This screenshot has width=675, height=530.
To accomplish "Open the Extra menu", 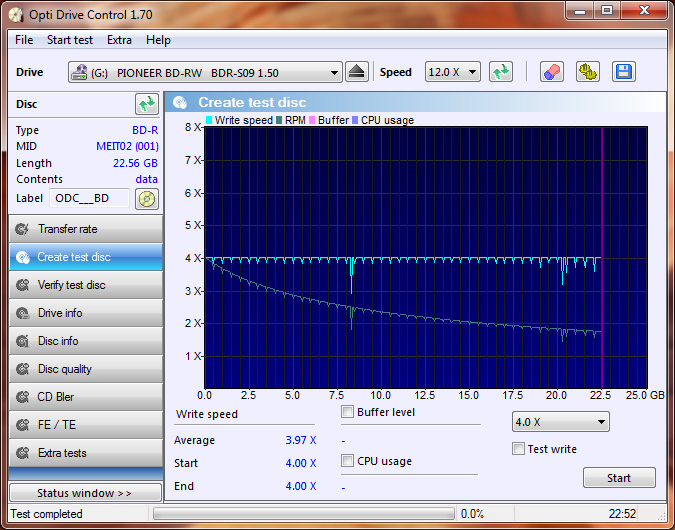I will tap(119, 40).
